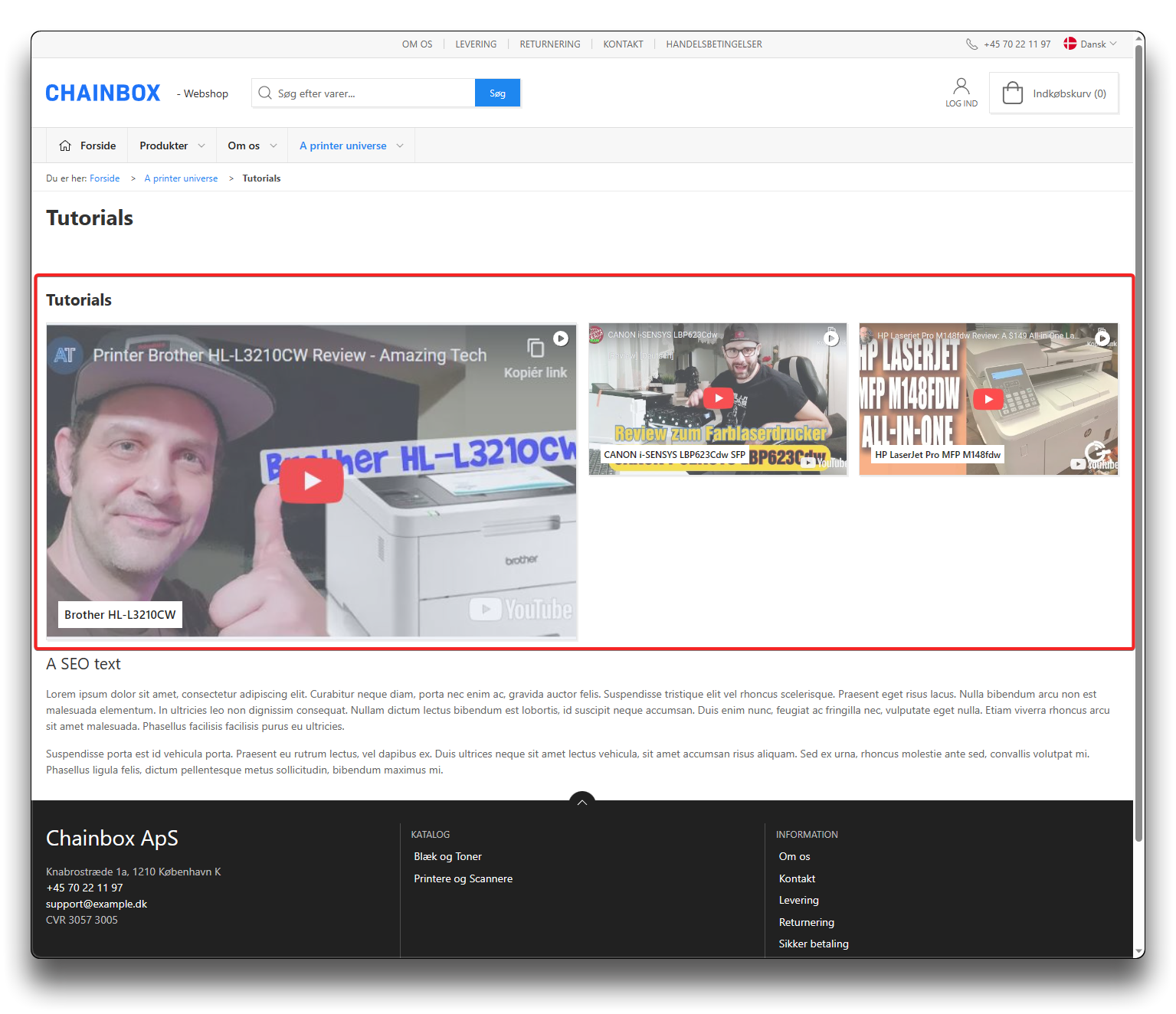Screen dimensions: 1176x1014
Task: Click the Brother HL-L3210CW caption label
Action: pos(120,614)
